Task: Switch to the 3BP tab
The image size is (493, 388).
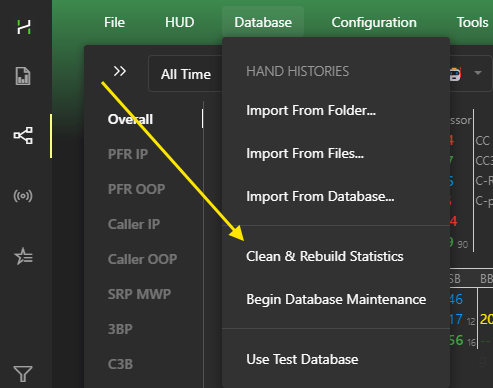Action: tap(120, 329)
